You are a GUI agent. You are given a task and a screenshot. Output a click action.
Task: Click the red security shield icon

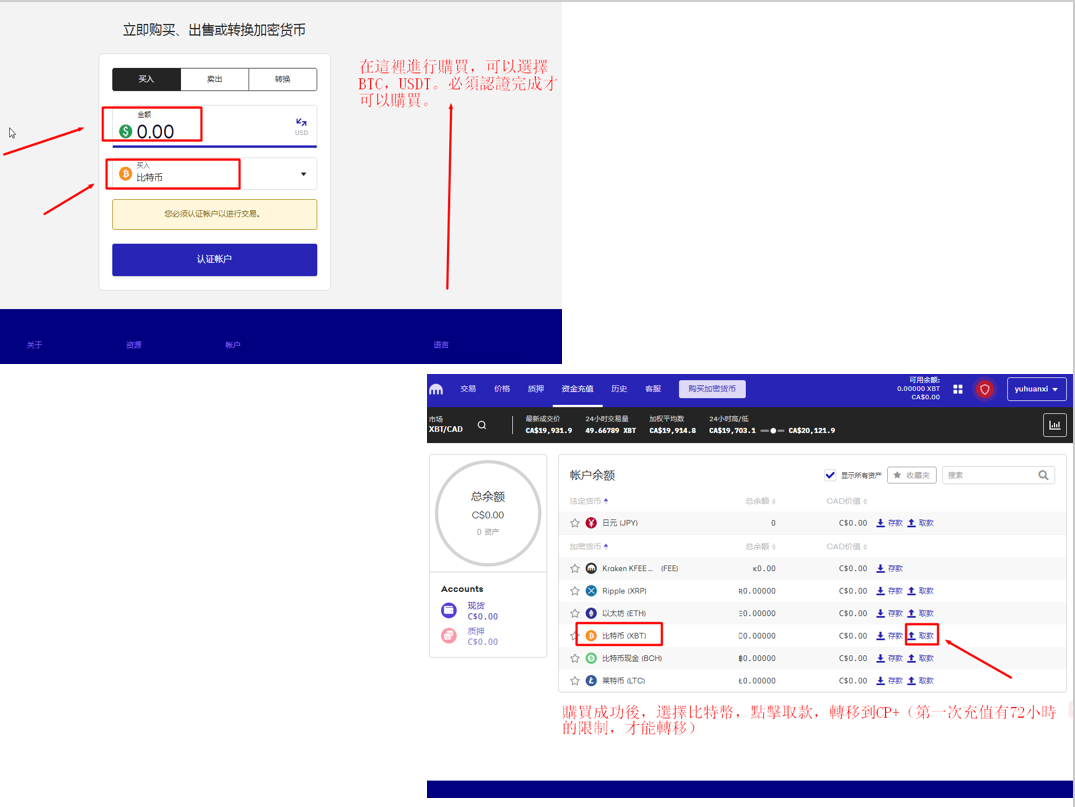(984, 389)
